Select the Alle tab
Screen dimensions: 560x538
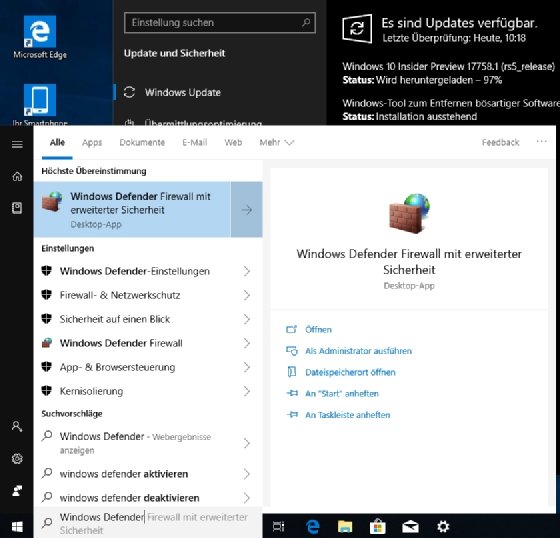coord(57,143)
